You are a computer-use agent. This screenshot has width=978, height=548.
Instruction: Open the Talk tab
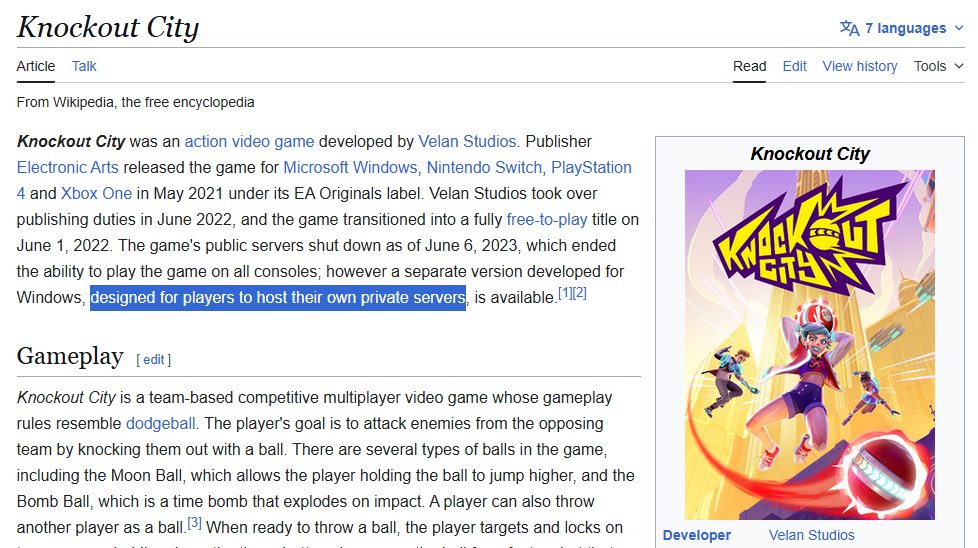coord(84,66)
